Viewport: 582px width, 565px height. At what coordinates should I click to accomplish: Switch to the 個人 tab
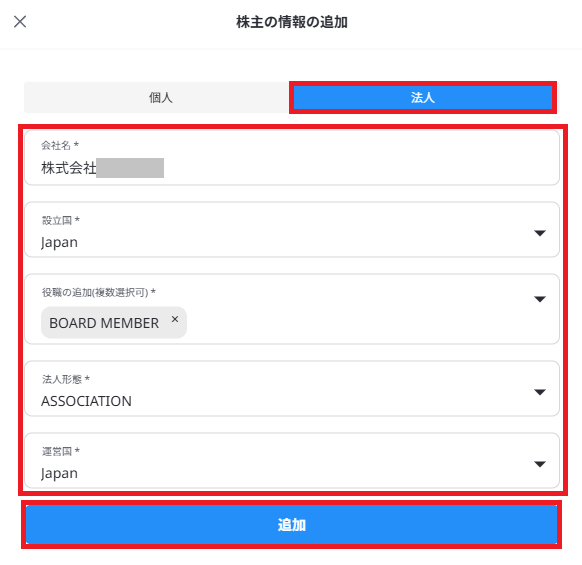[x=160, y=98]
